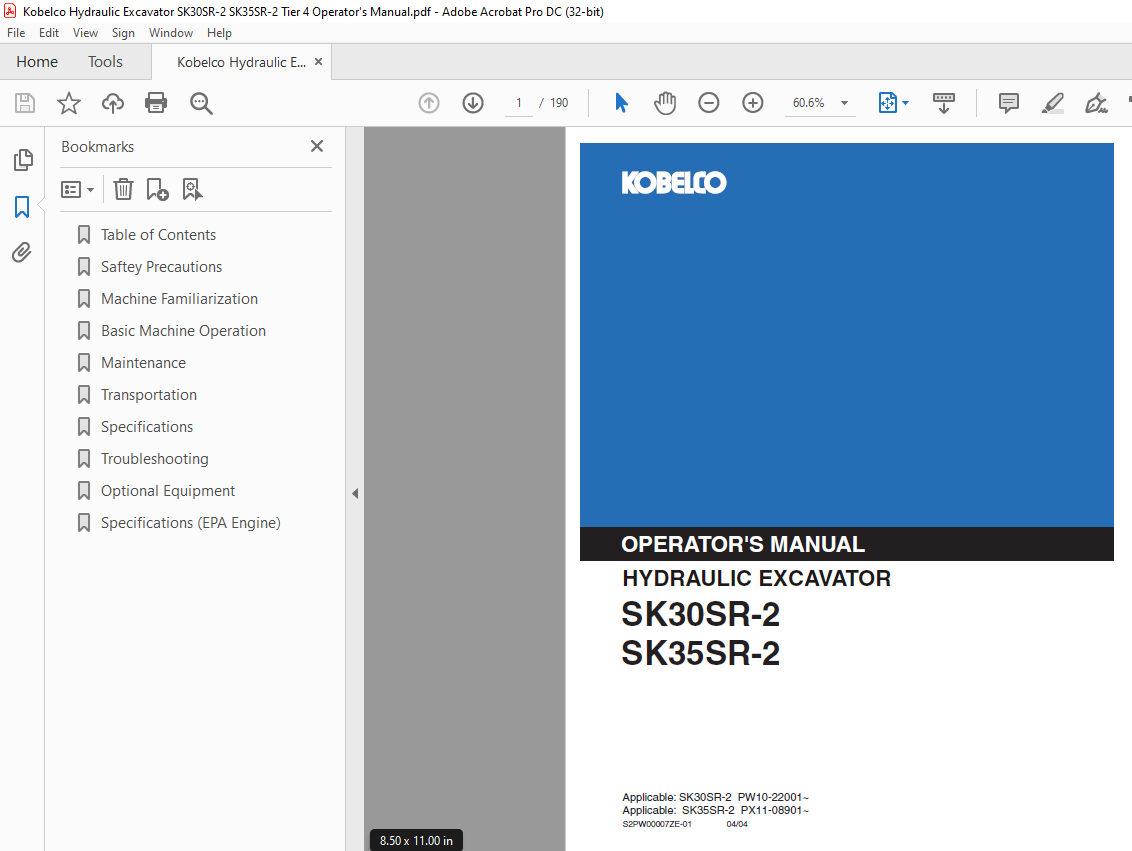Click the scrolling mode keyboard icon

944,103
